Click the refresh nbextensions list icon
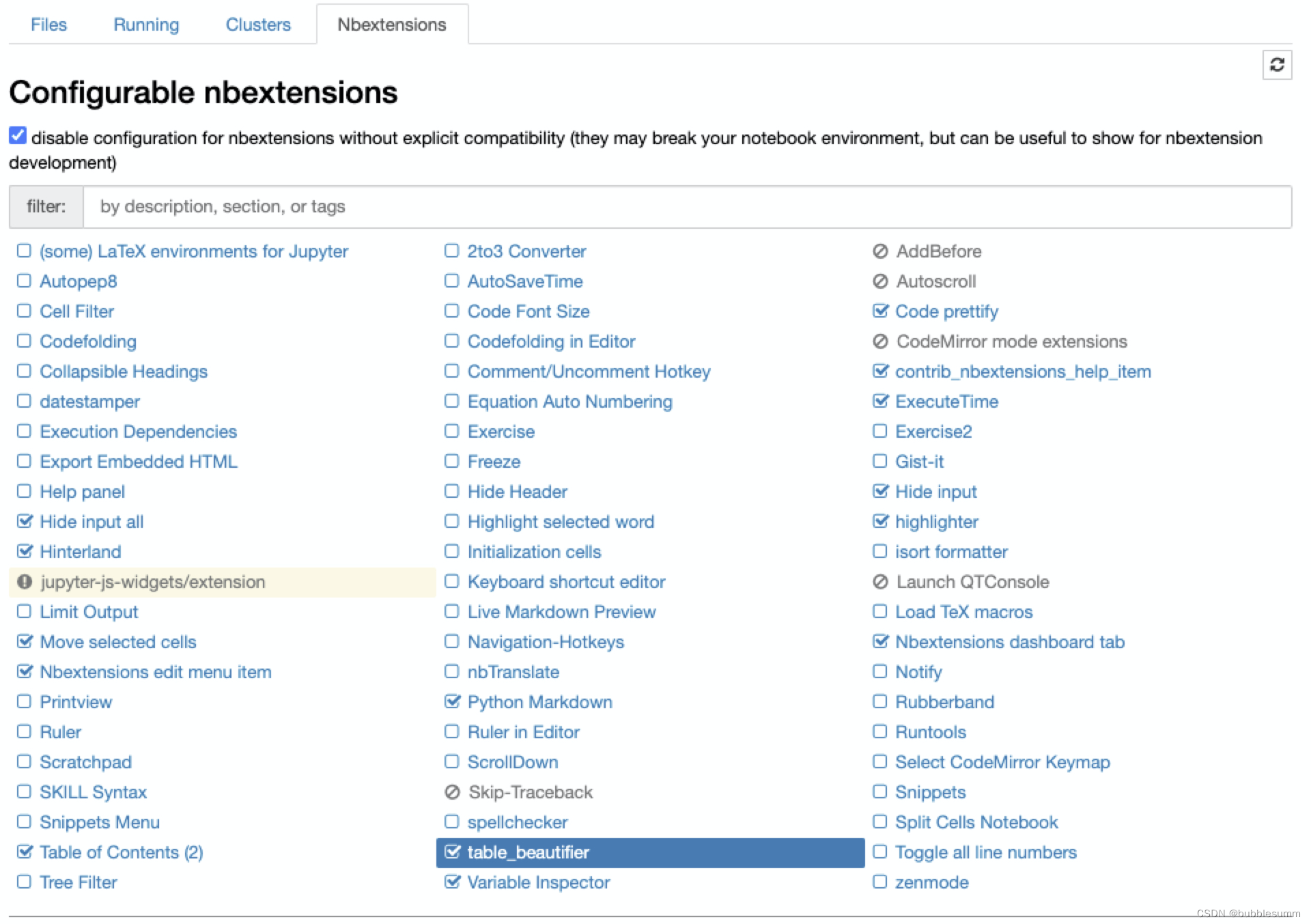 pyautogui.click(x=1276, y=65)
